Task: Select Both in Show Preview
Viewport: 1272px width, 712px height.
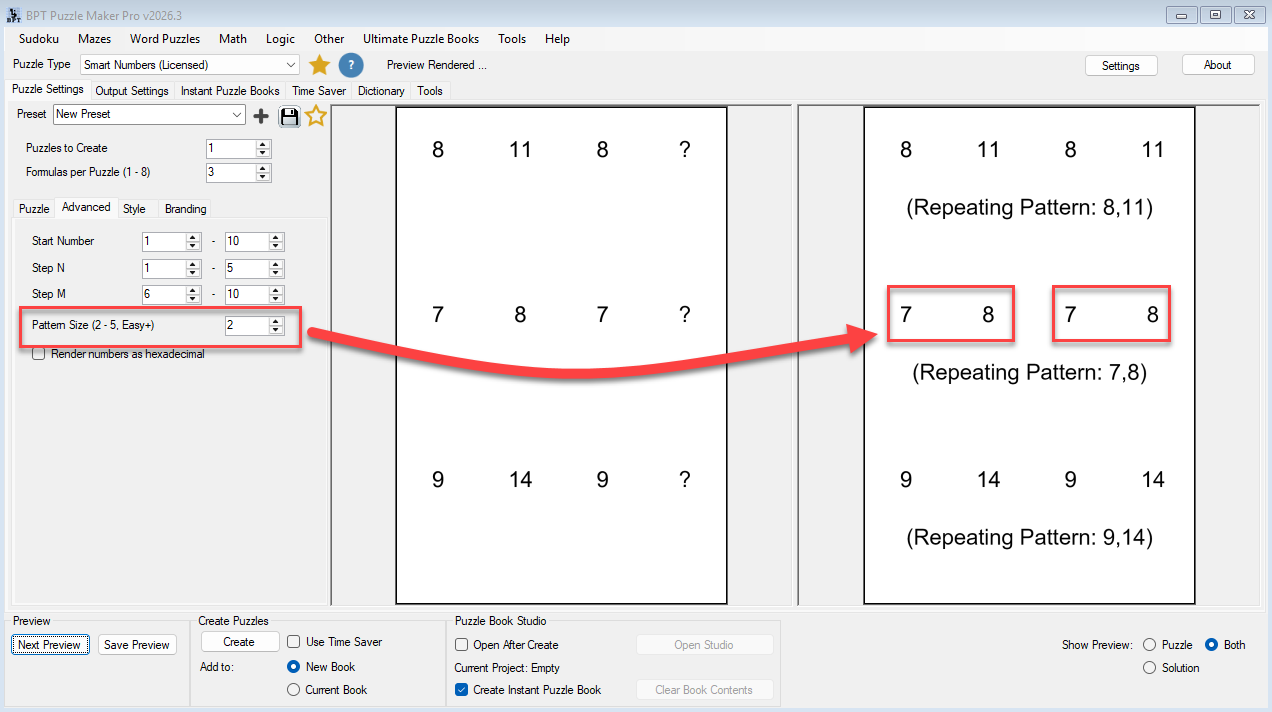Action: point(1211,645)
